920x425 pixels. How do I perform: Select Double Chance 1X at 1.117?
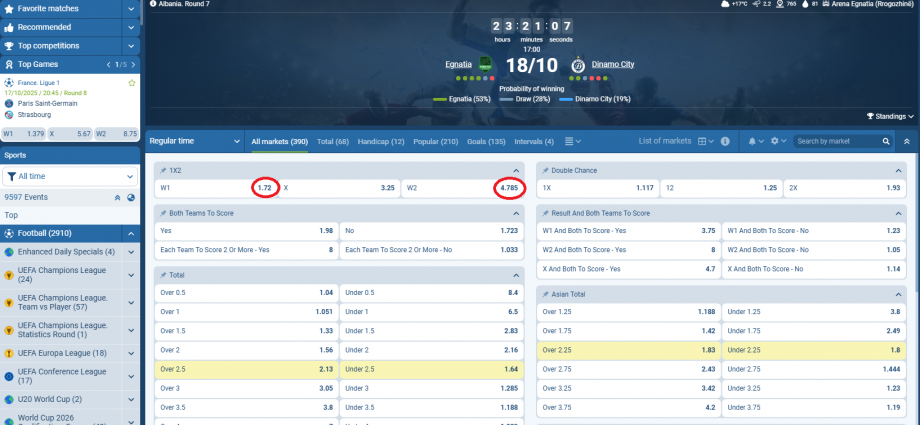[x=597, y=188]
